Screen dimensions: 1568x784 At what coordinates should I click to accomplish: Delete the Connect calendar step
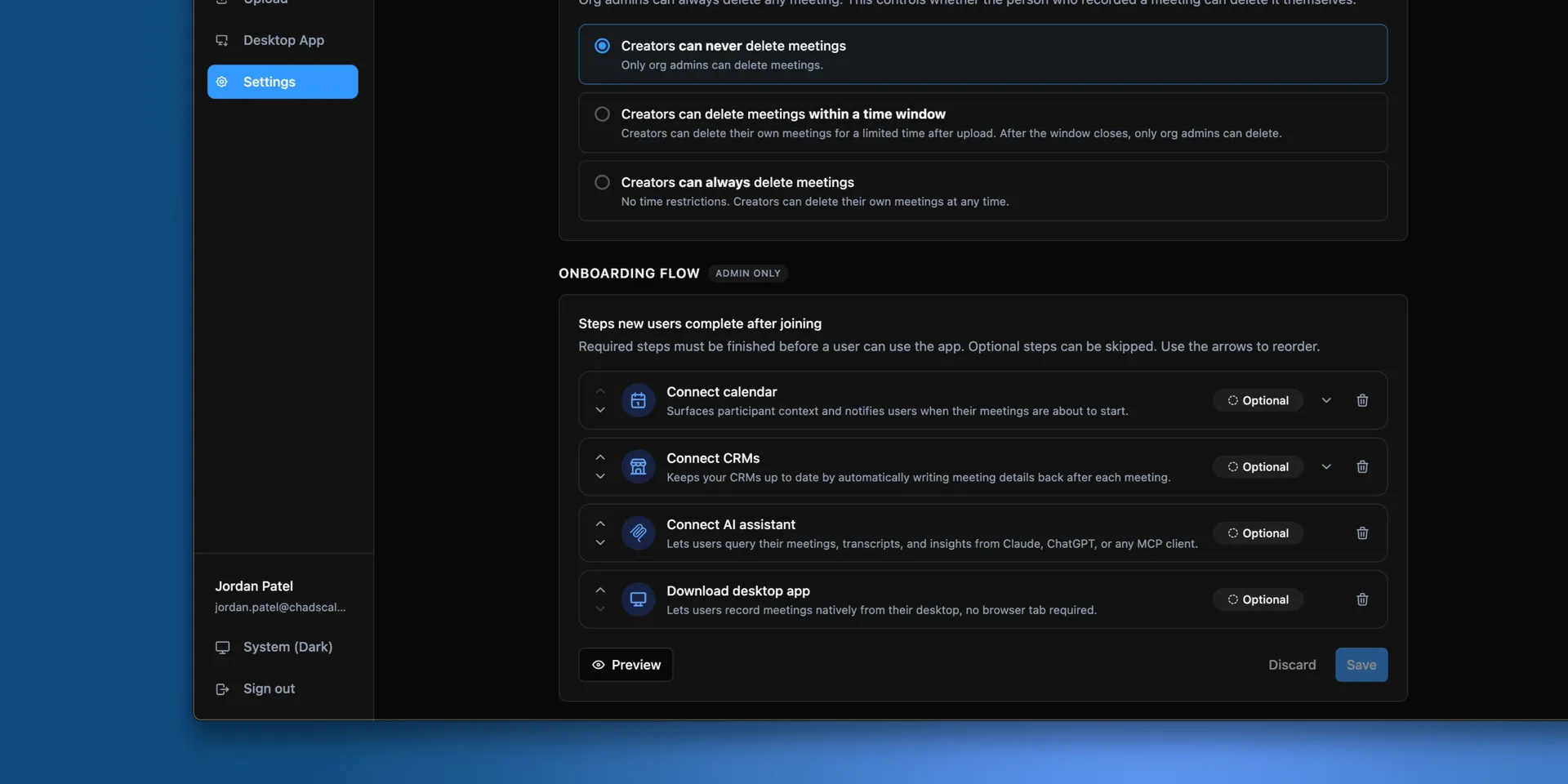[x=1362, y=400]
